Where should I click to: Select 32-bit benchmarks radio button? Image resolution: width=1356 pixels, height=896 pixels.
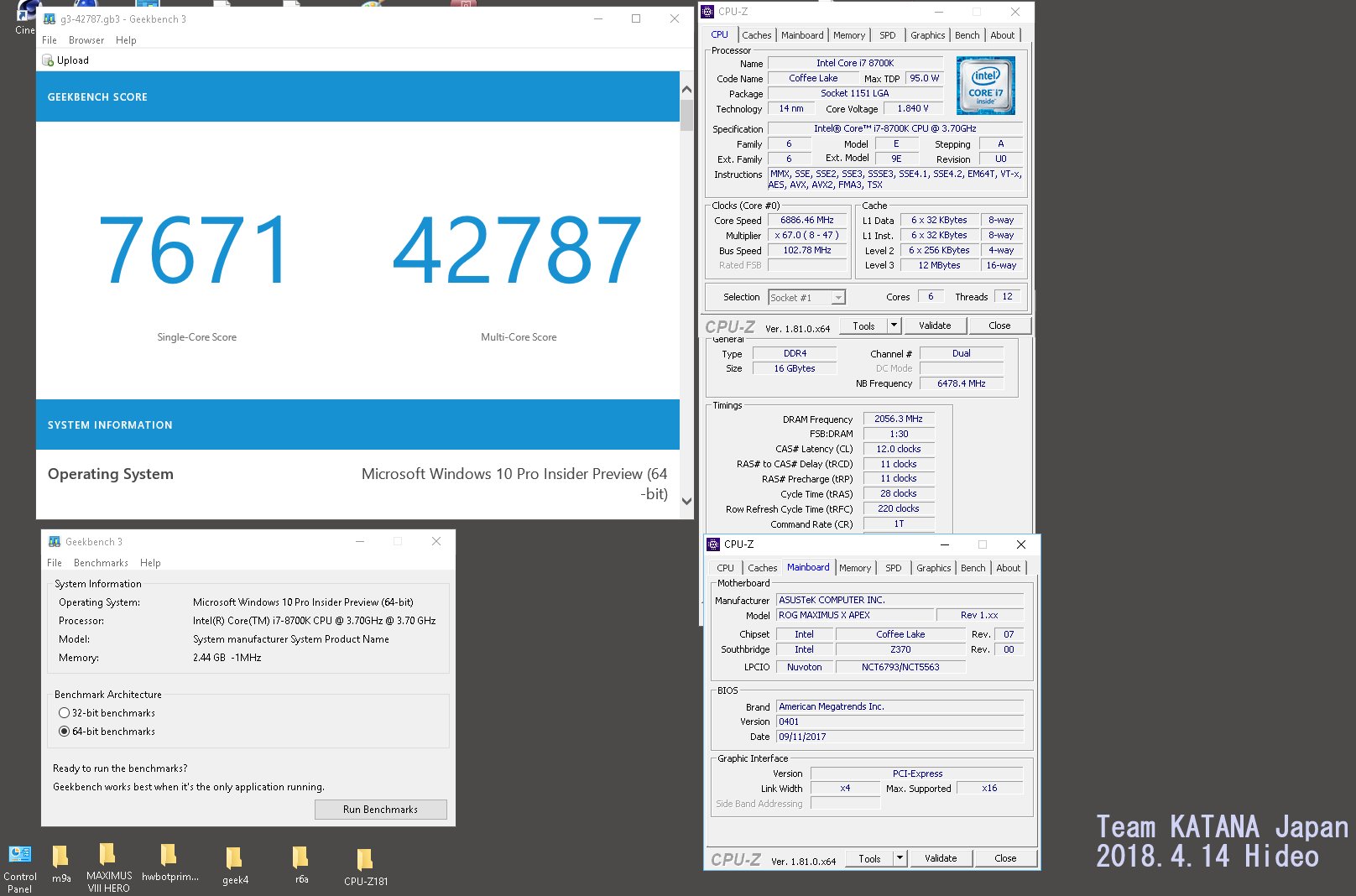click(64, 713)
